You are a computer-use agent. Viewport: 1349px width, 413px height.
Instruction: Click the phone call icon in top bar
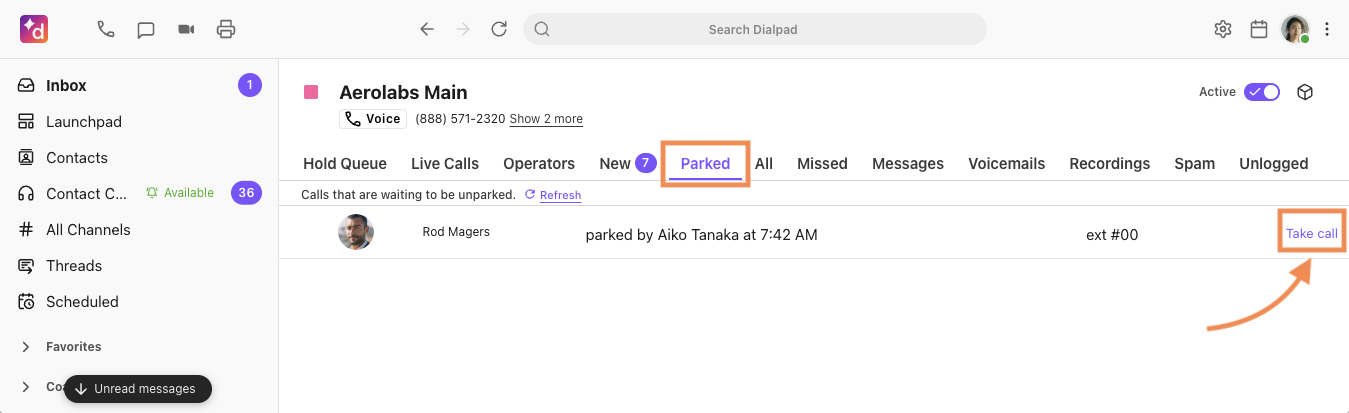click(x=105, y=29)
